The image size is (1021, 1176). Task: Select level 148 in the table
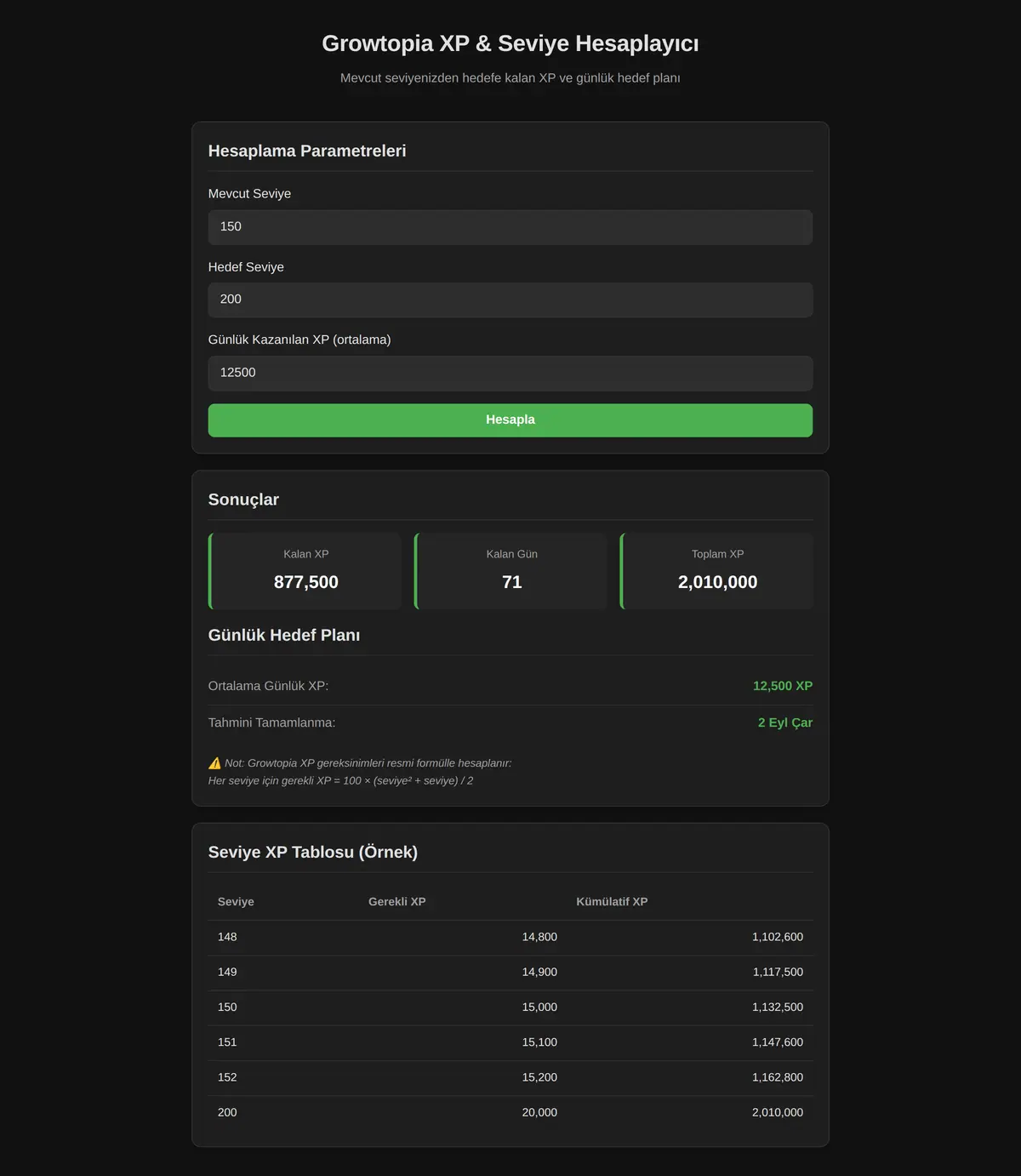[x=227, y=937]
